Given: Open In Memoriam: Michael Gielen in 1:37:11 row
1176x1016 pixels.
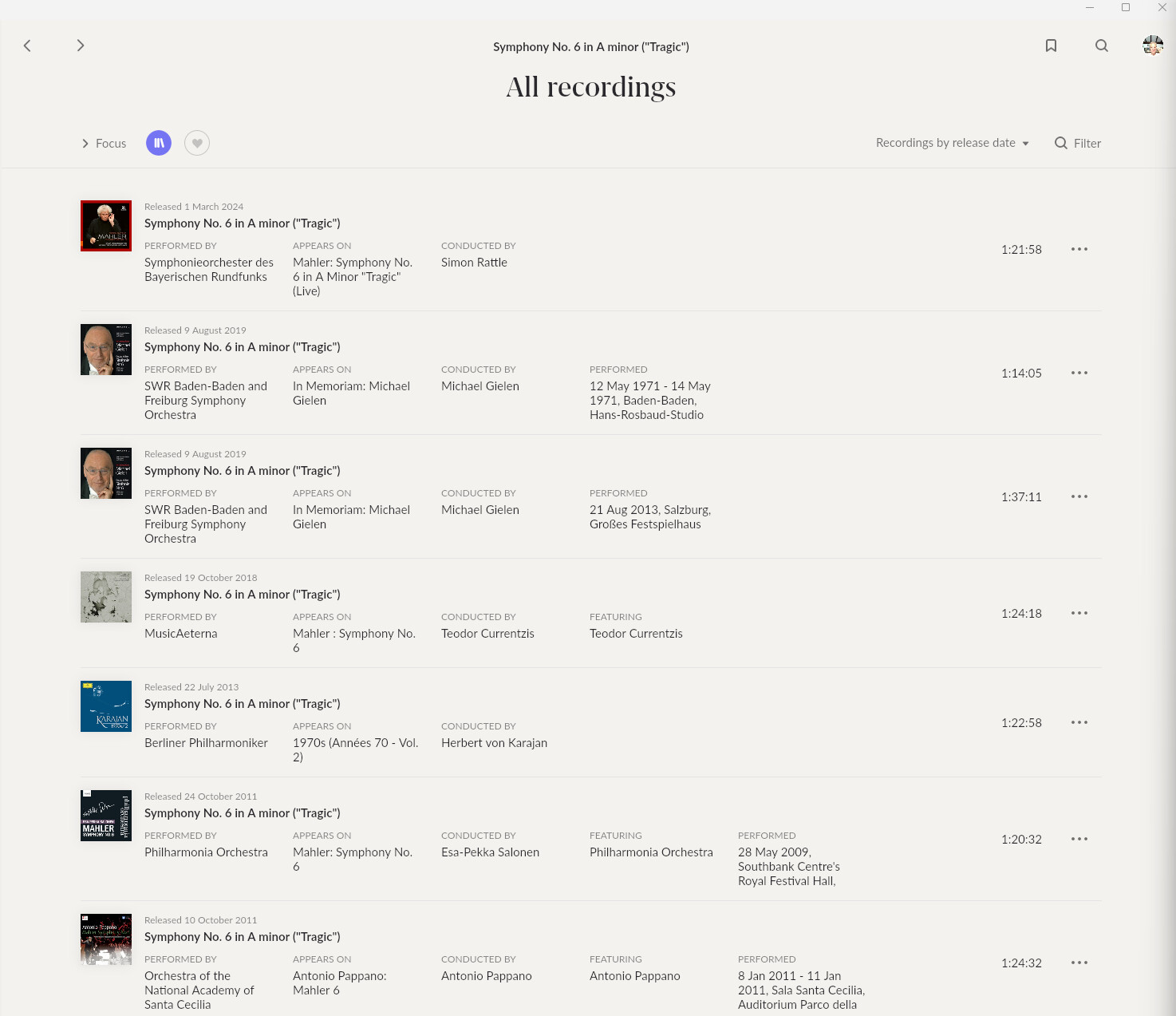Looking at the screenshot, I should click(x=351, y=517).
